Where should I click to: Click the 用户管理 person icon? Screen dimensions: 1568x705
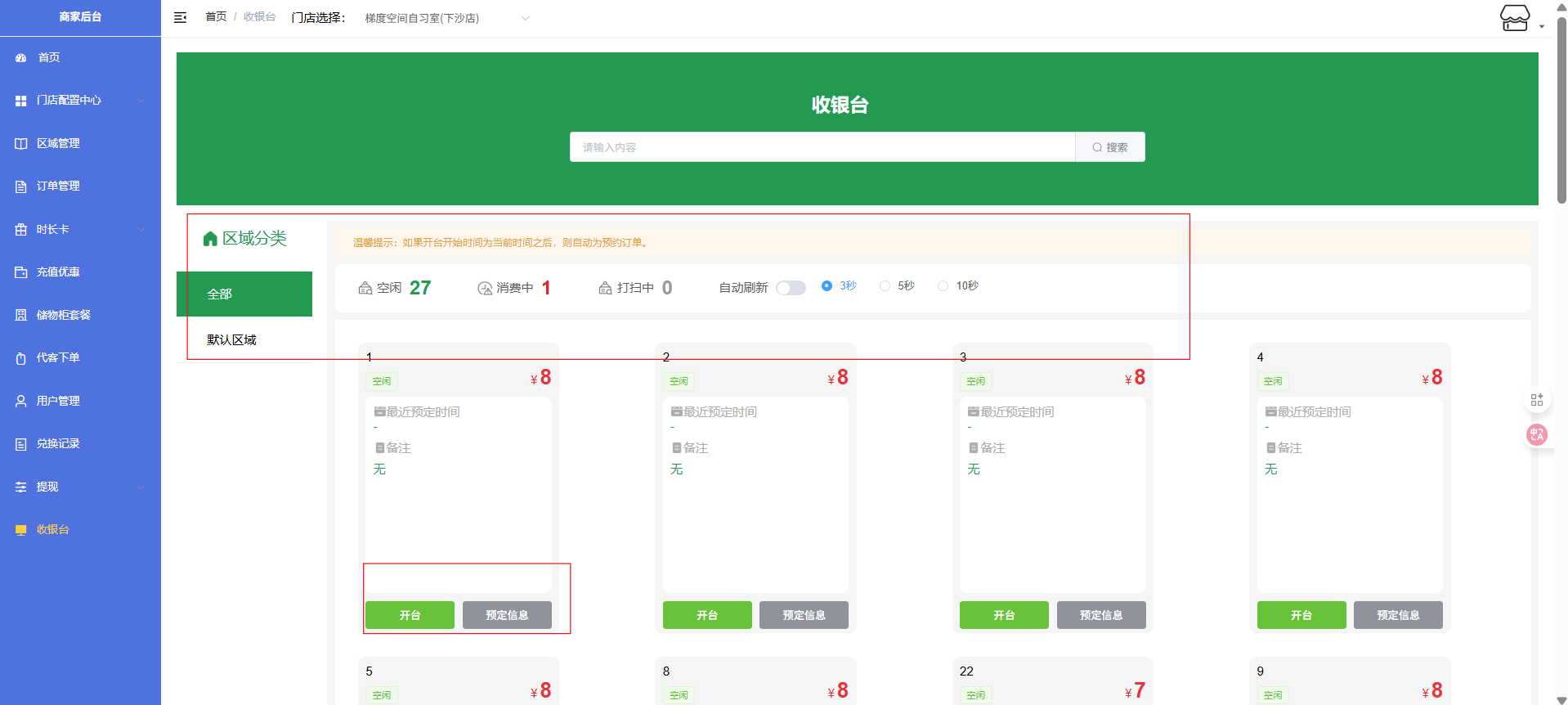[21, 401]
